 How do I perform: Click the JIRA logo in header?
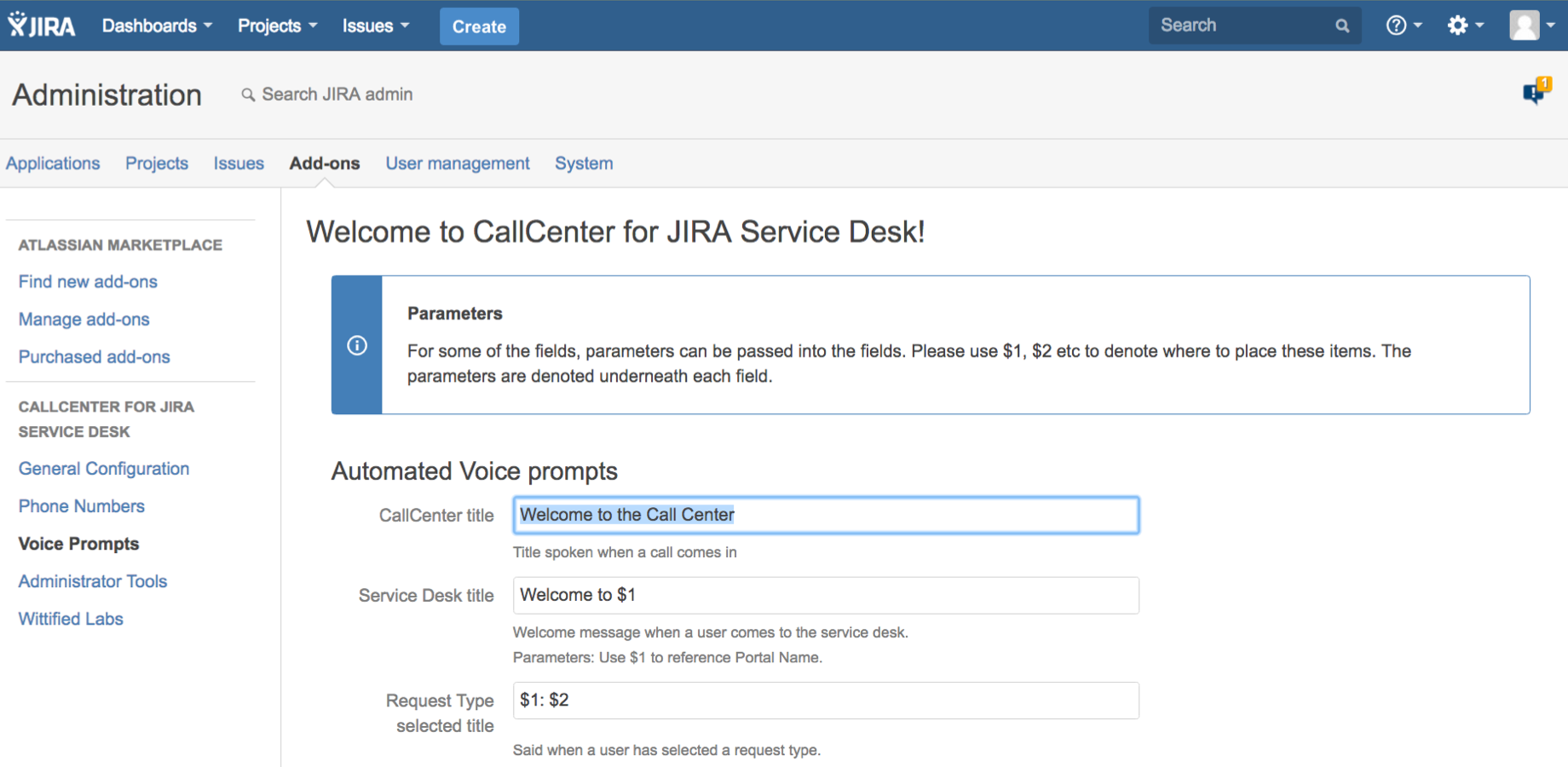point(42,26)
